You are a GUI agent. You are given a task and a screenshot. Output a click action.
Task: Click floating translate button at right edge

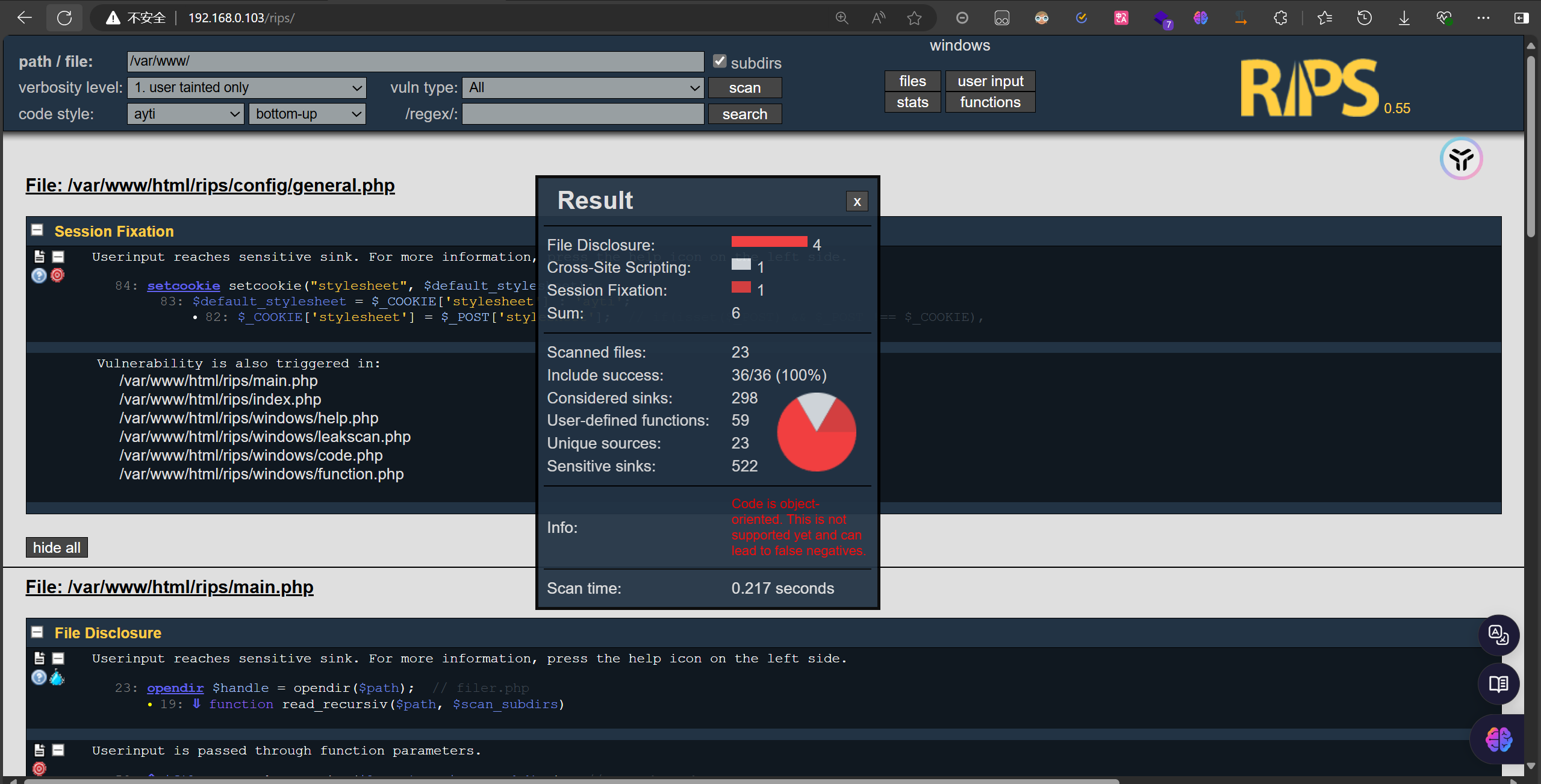1499,635
